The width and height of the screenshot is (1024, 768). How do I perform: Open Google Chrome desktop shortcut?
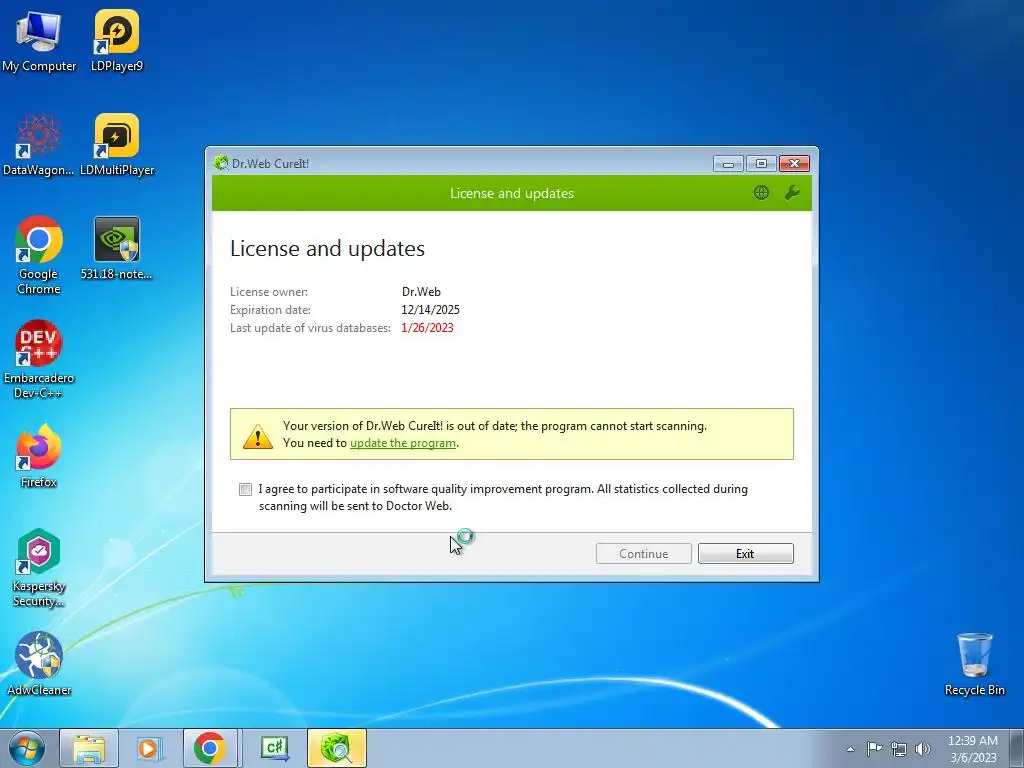click(39, 255)
